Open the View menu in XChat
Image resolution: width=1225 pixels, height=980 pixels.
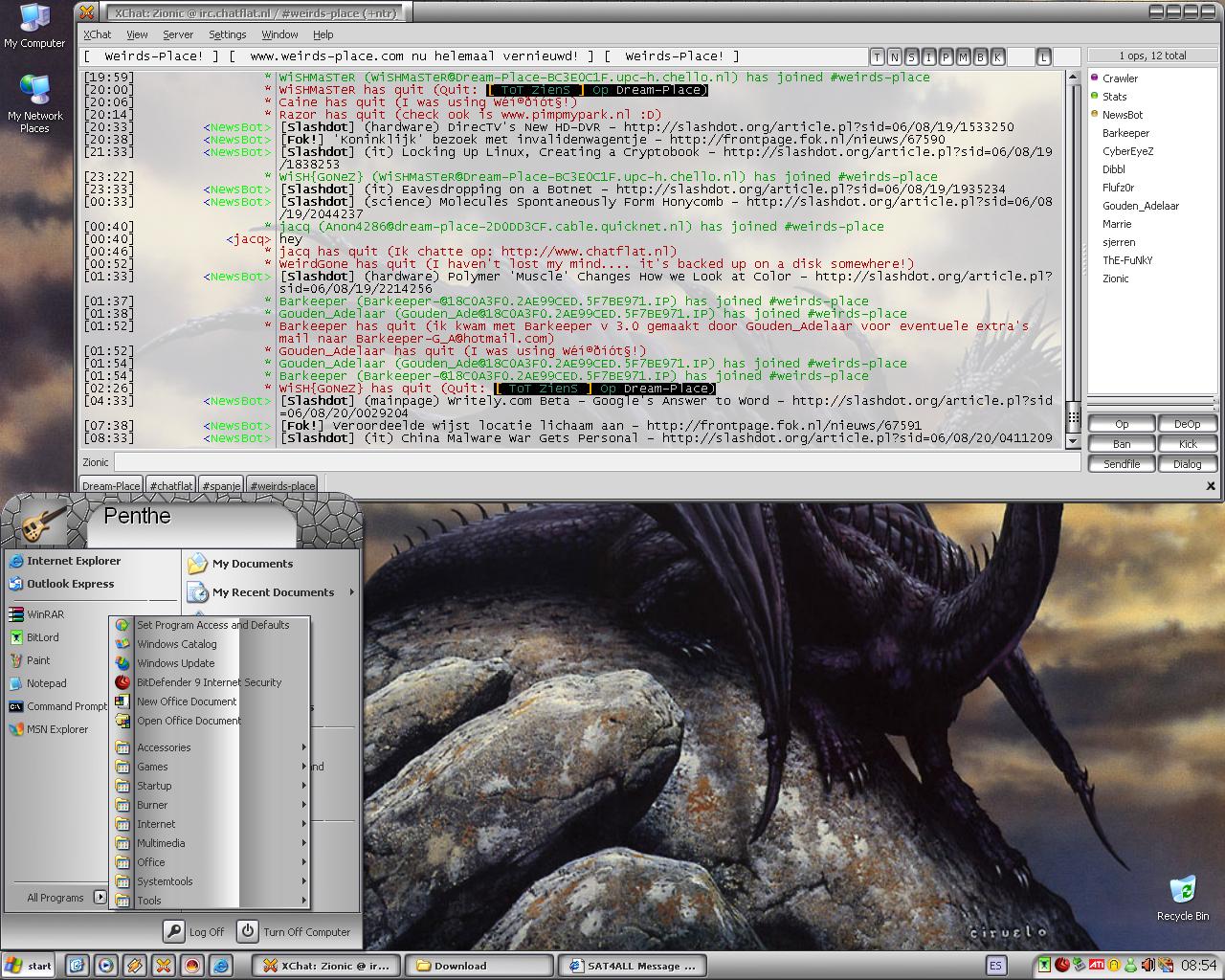138,34
